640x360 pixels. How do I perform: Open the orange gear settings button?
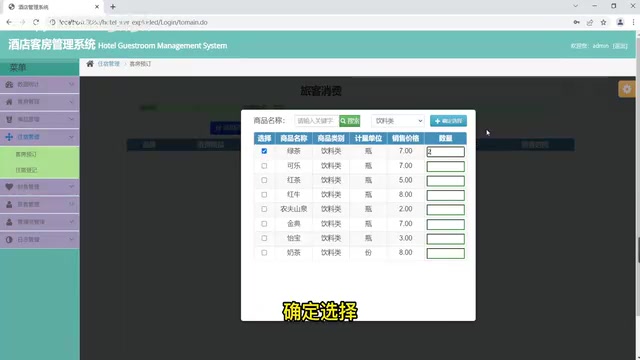tap(627, 89)
